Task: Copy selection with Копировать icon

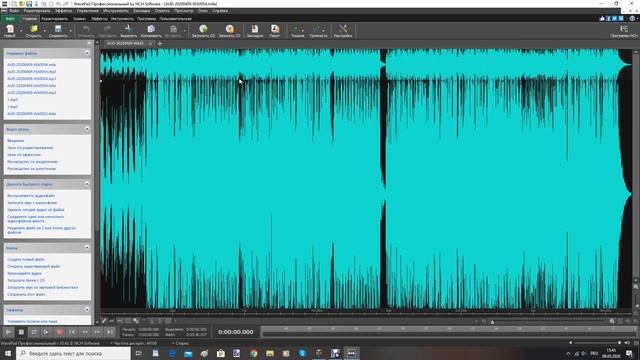Action: click(151, 31)
